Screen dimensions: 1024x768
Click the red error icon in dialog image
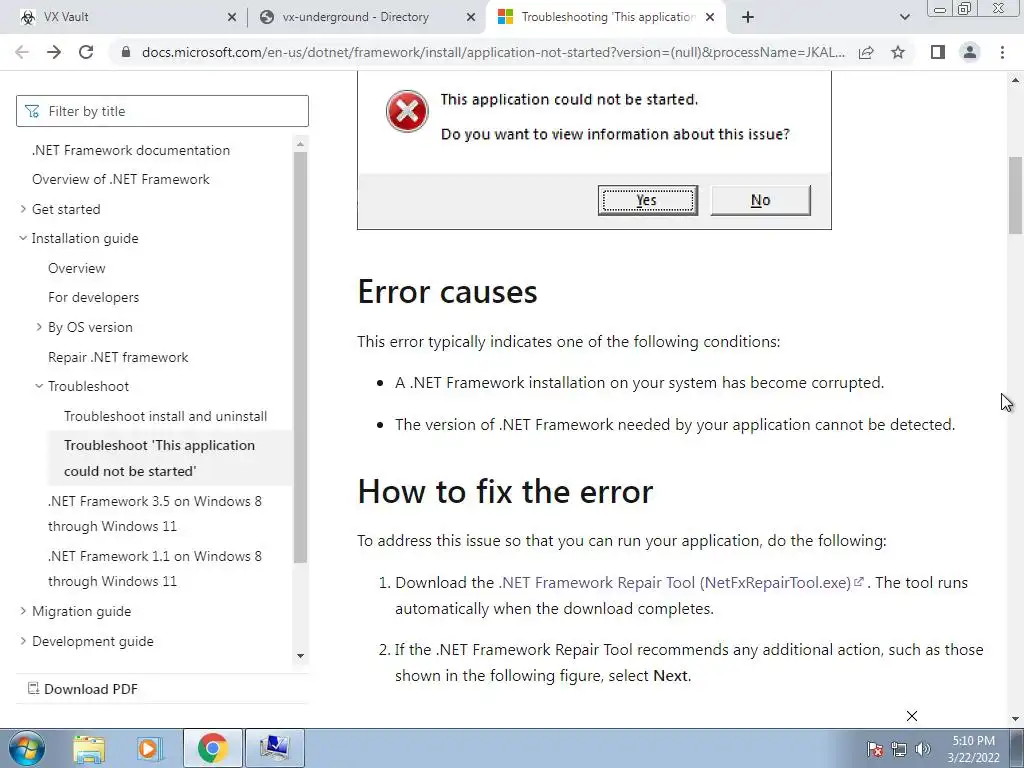[x=407, y=111]
